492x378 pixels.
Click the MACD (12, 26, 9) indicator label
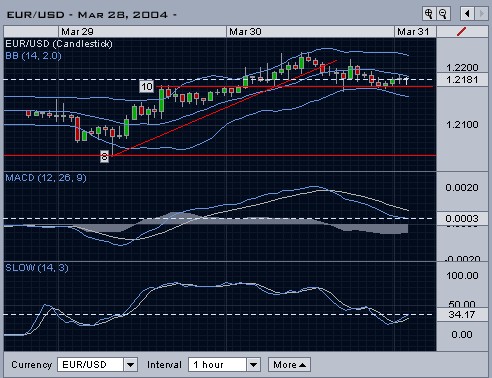[x=46, y=178]
